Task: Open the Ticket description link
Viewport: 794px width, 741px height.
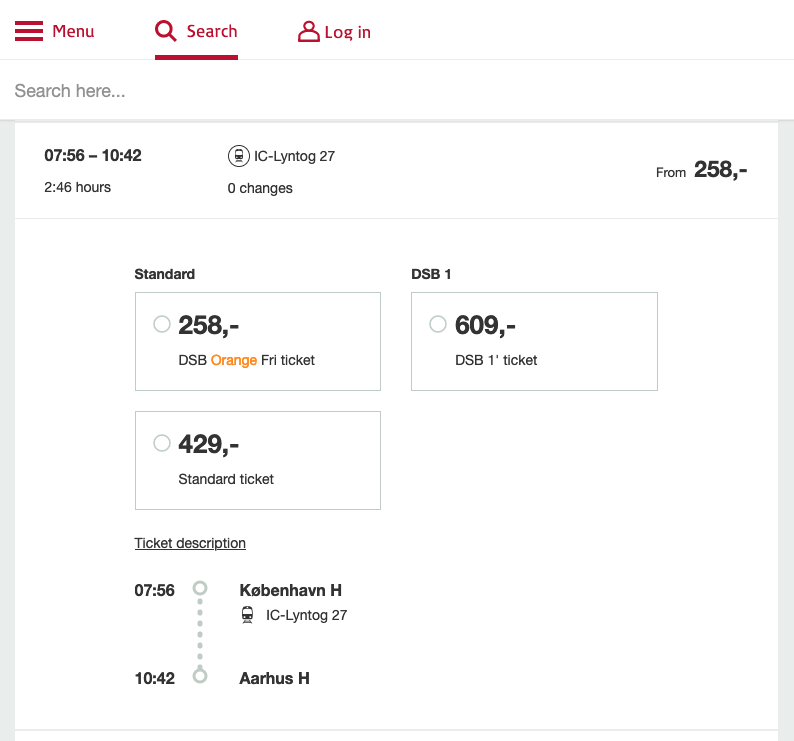Action: click(x=190, y=543)
